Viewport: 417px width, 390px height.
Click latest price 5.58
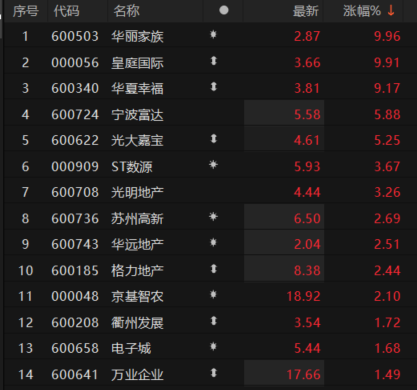(307, 115)
